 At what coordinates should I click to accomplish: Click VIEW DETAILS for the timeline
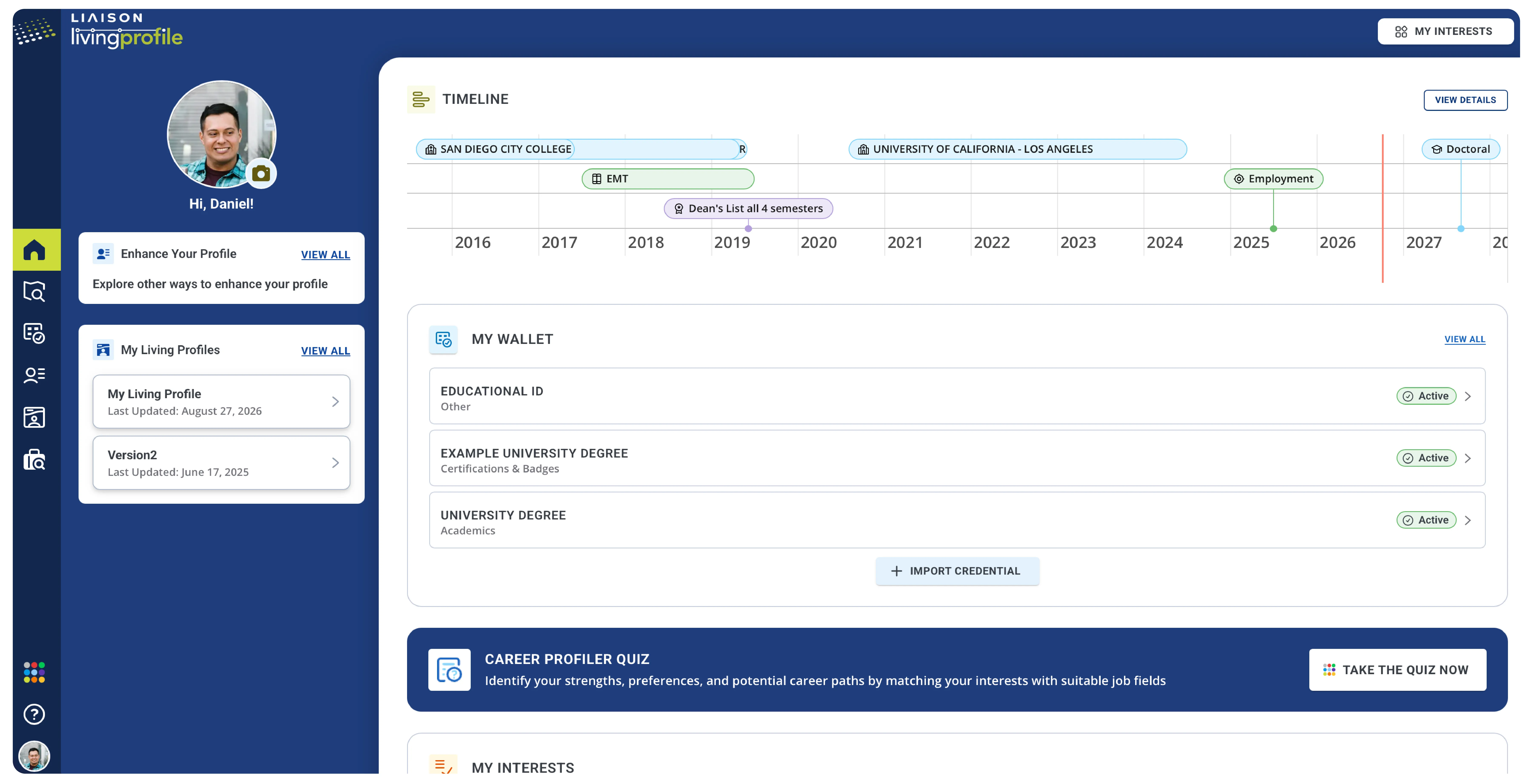click(x=1465, y=100)
